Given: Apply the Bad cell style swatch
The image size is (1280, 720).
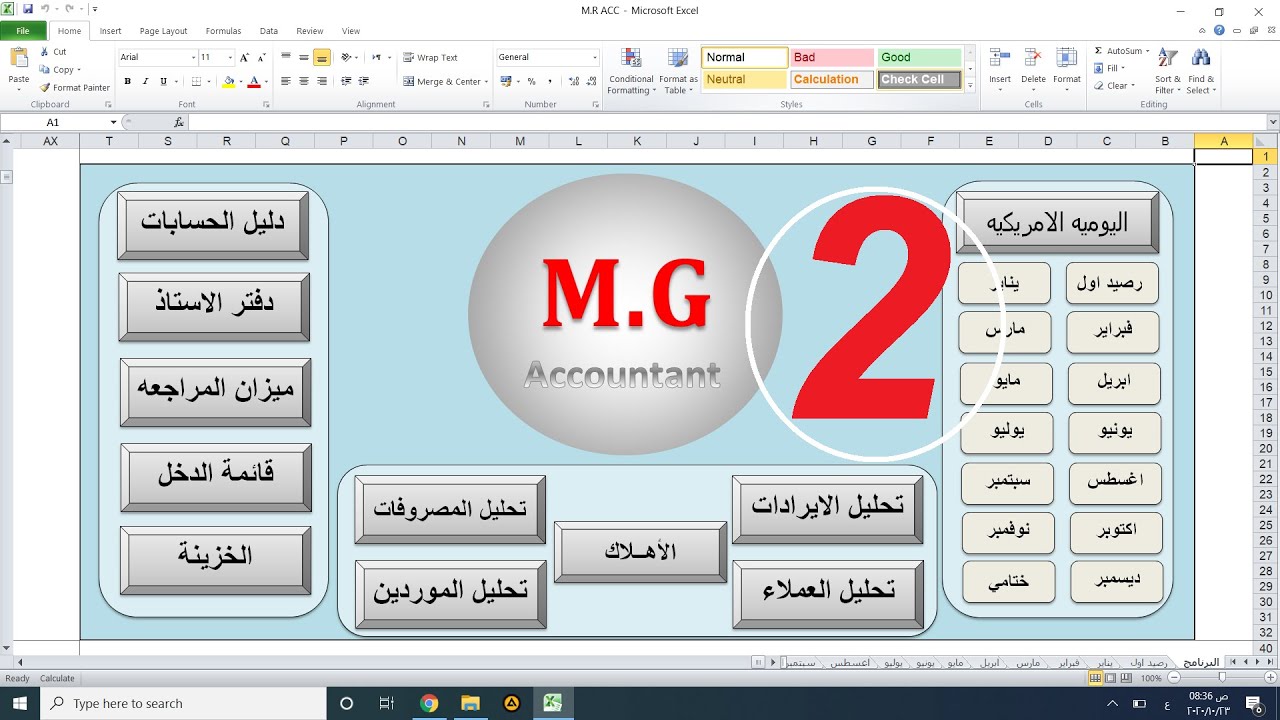Looking at the screenshot, I should pyautogui.click(x=832, y=57).
